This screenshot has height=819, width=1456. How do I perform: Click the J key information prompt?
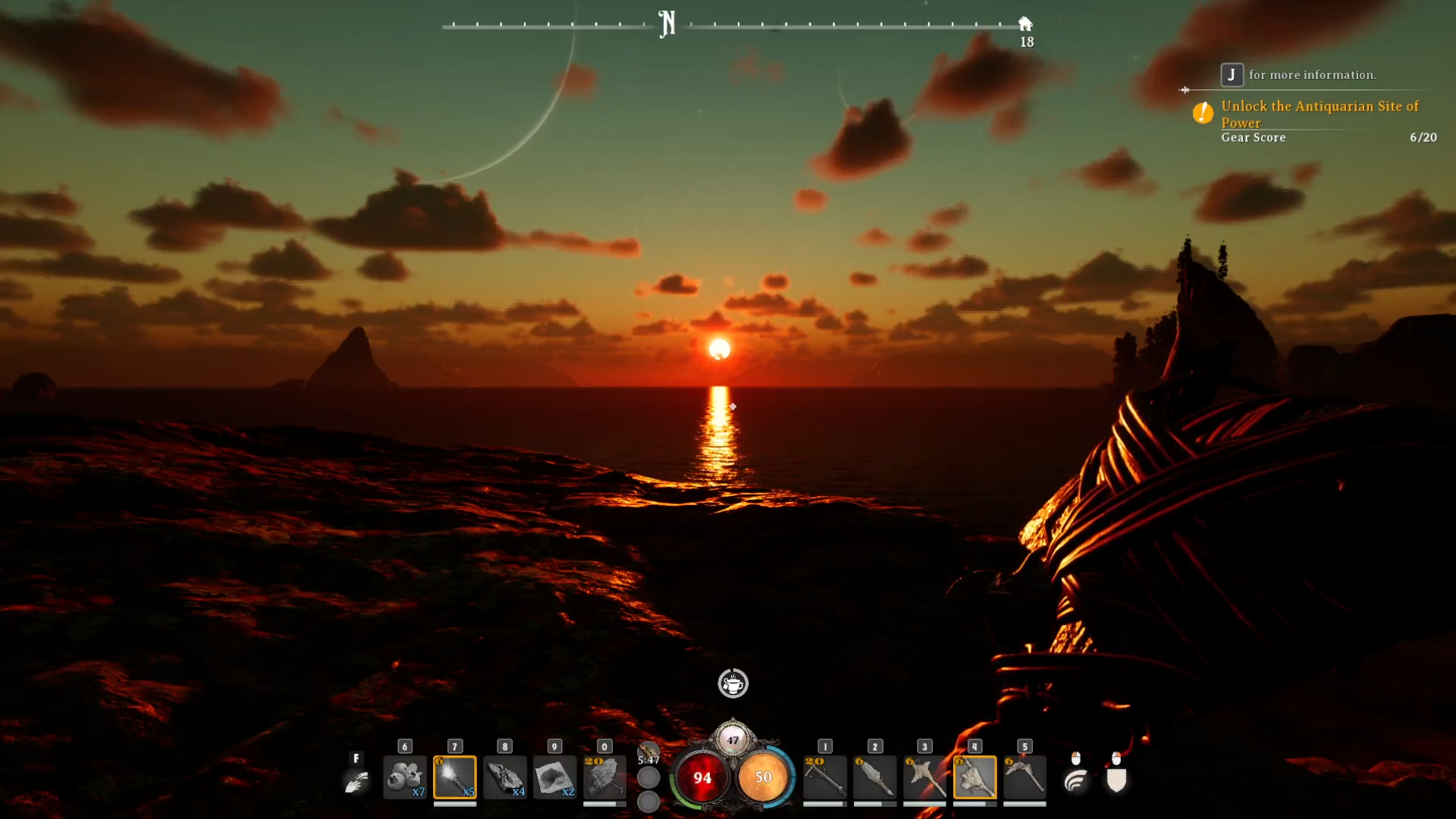tap(1232, 74)
